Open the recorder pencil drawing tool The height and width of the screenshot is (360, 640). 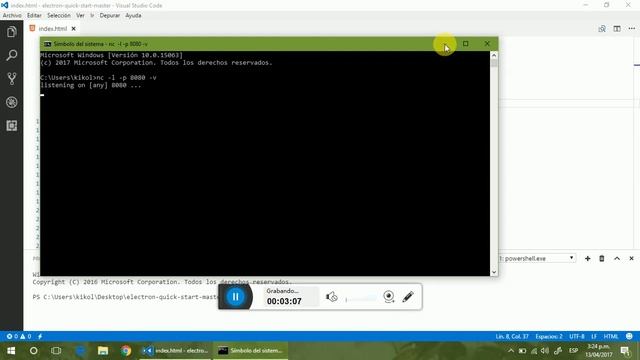[408, 297]
